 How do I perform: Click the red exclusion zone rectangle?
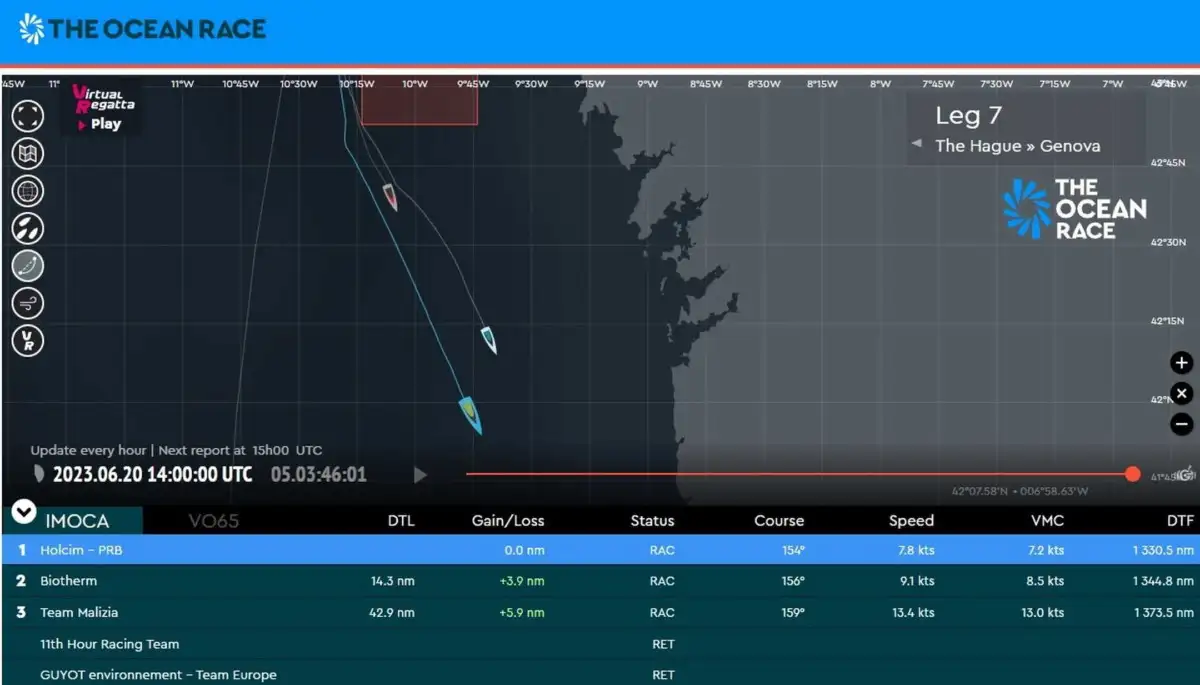(x=419, y=101)
